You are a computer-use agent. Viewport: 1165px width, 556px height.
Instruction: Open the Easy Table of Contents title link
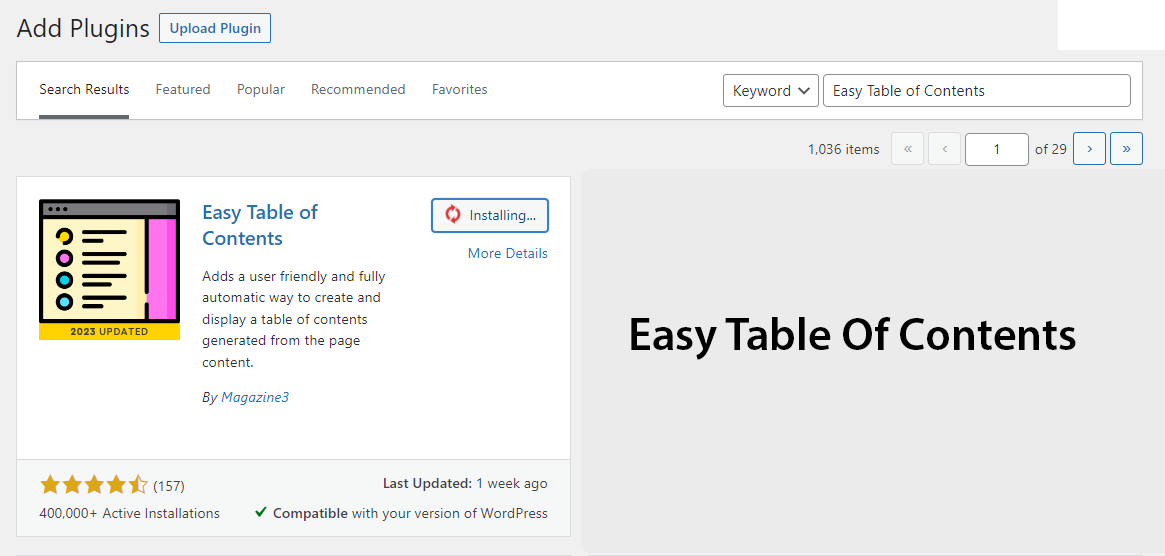(x=259, y=225)
